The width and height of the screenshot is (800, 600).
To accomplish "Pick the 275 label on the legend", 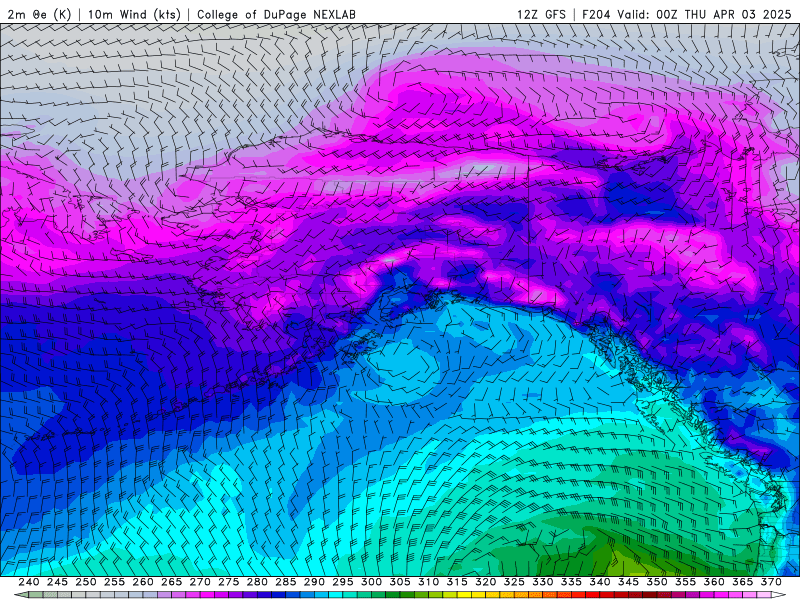I will [229, 582].
